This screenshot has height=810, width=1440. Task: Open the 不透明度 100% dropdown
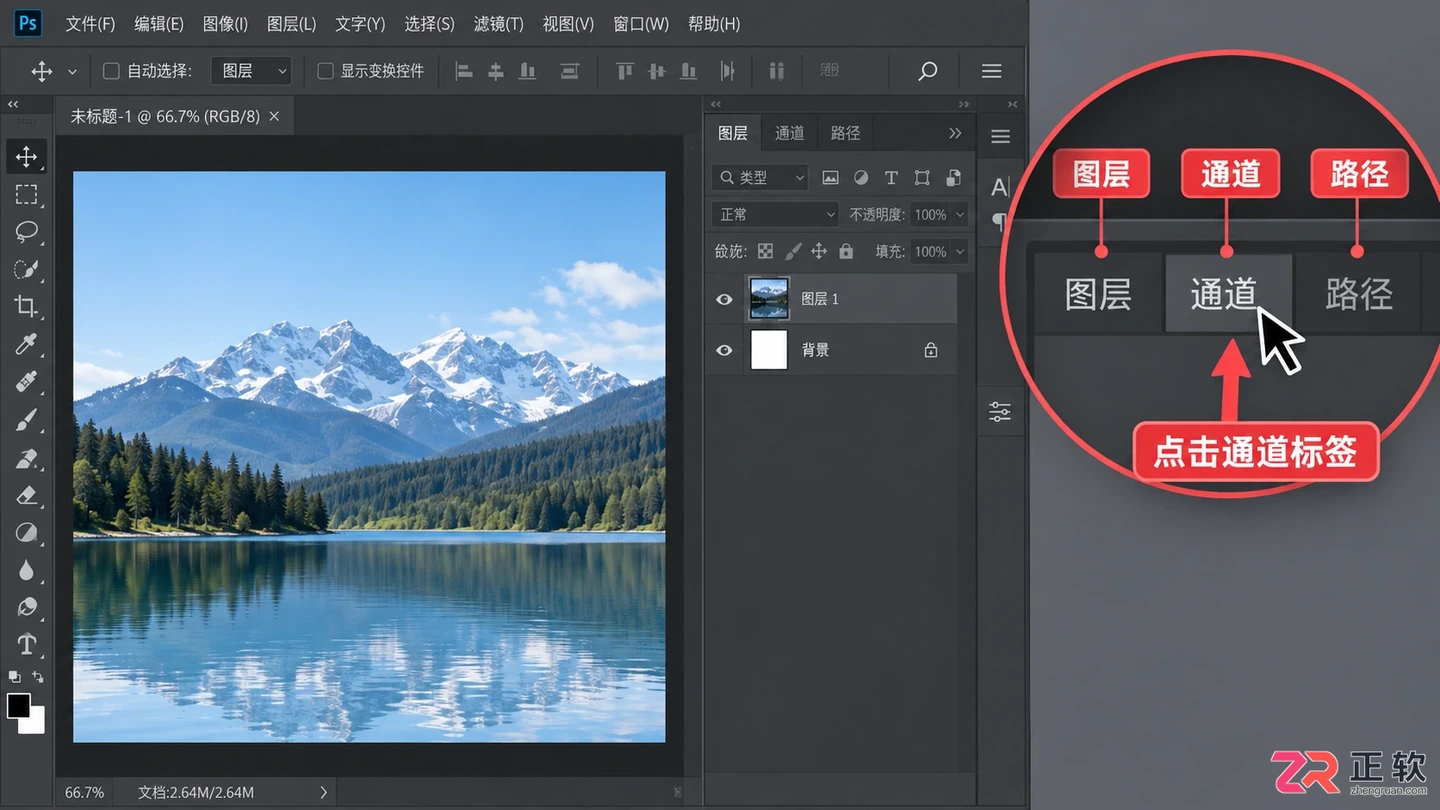coord(940,214)
